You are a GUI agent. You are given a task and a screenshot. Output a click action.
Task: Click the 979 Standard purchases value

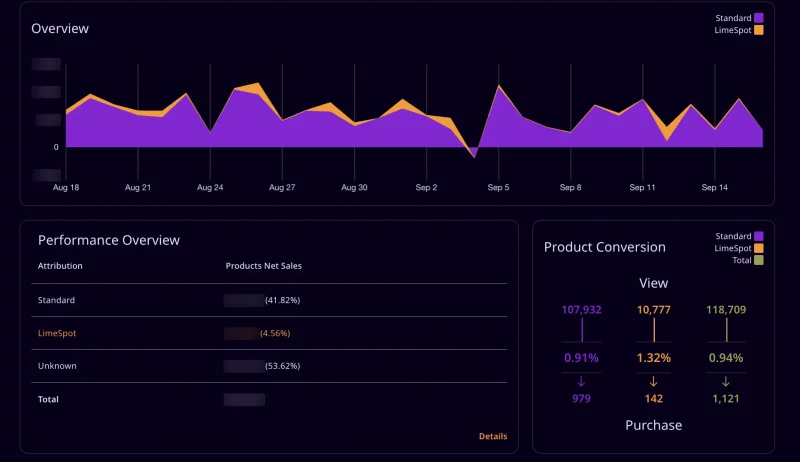[581, 398]
